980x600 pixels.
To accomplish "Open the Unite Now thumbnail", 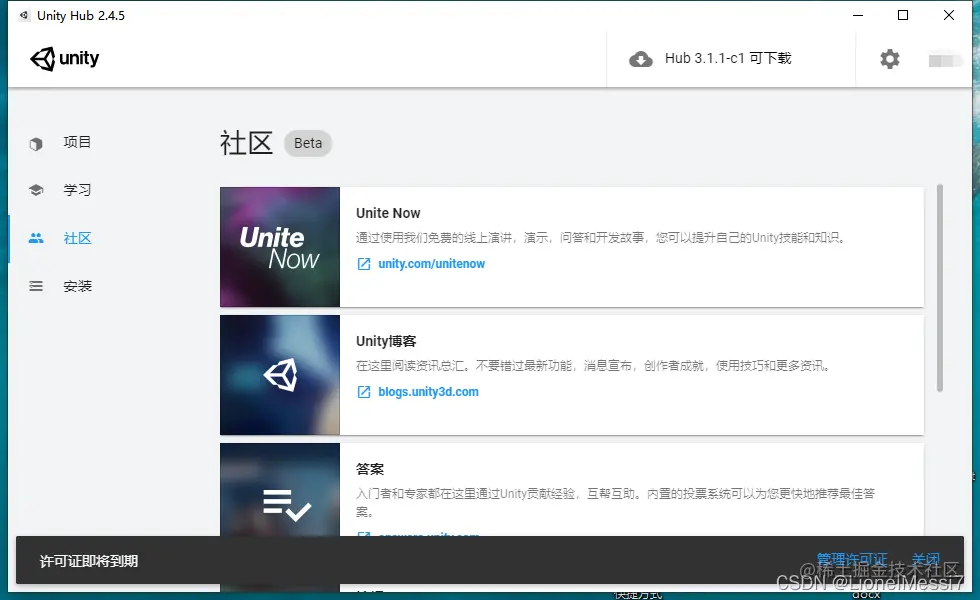I will point(280,247).
